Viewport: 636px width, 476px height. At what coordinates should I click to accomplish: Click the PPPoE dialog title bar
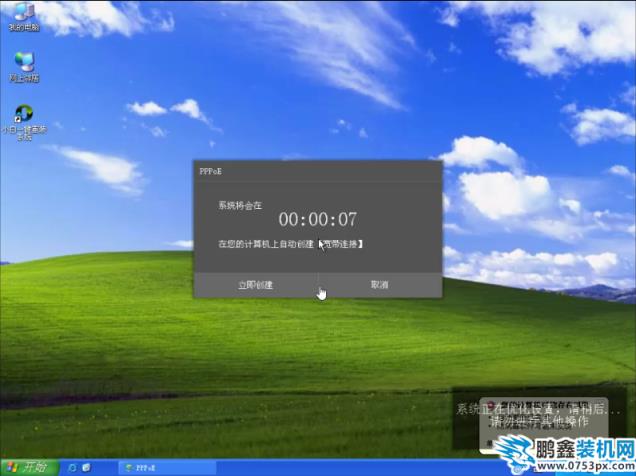318,171
